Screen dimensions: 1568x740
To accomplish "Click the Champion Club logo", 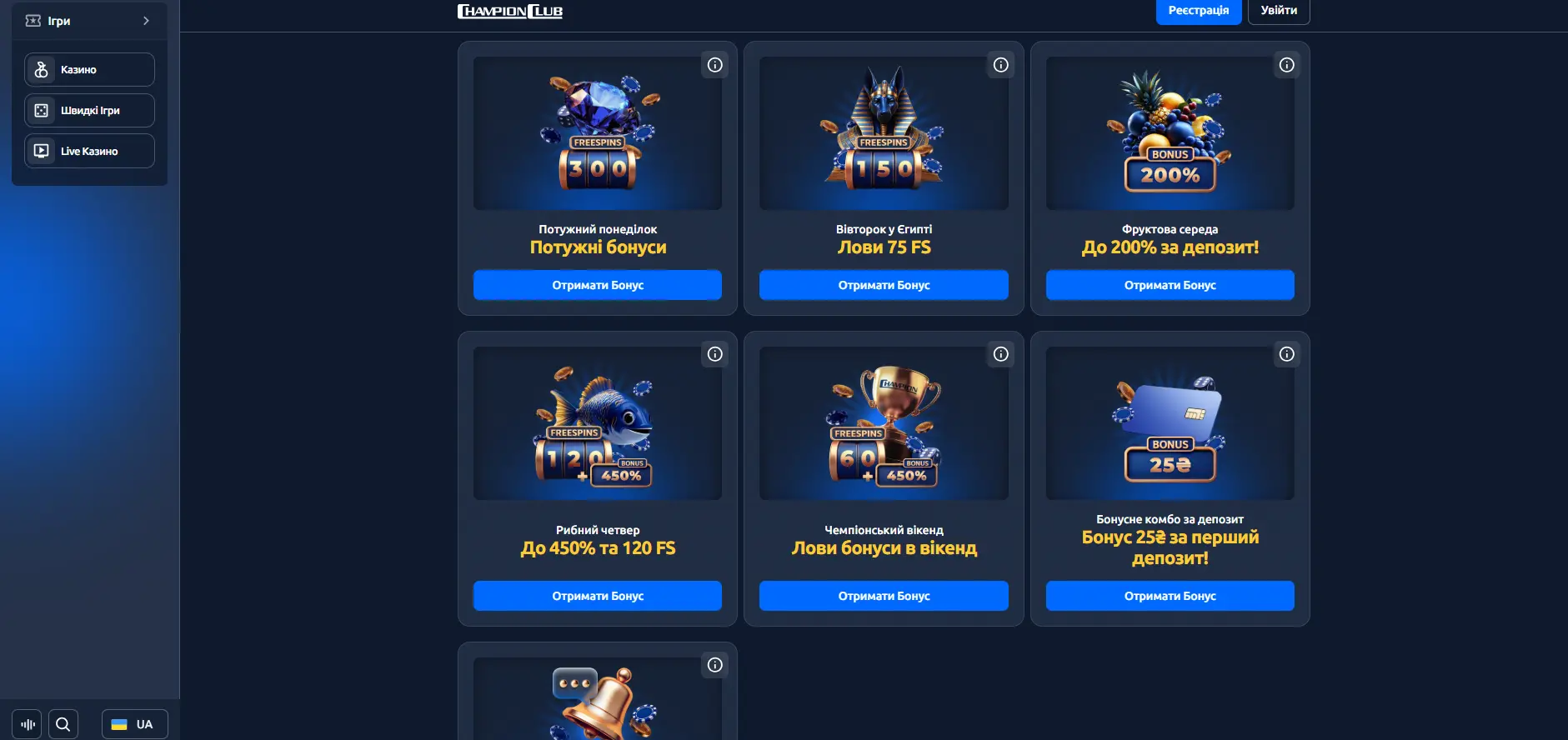I will [510, 11].
